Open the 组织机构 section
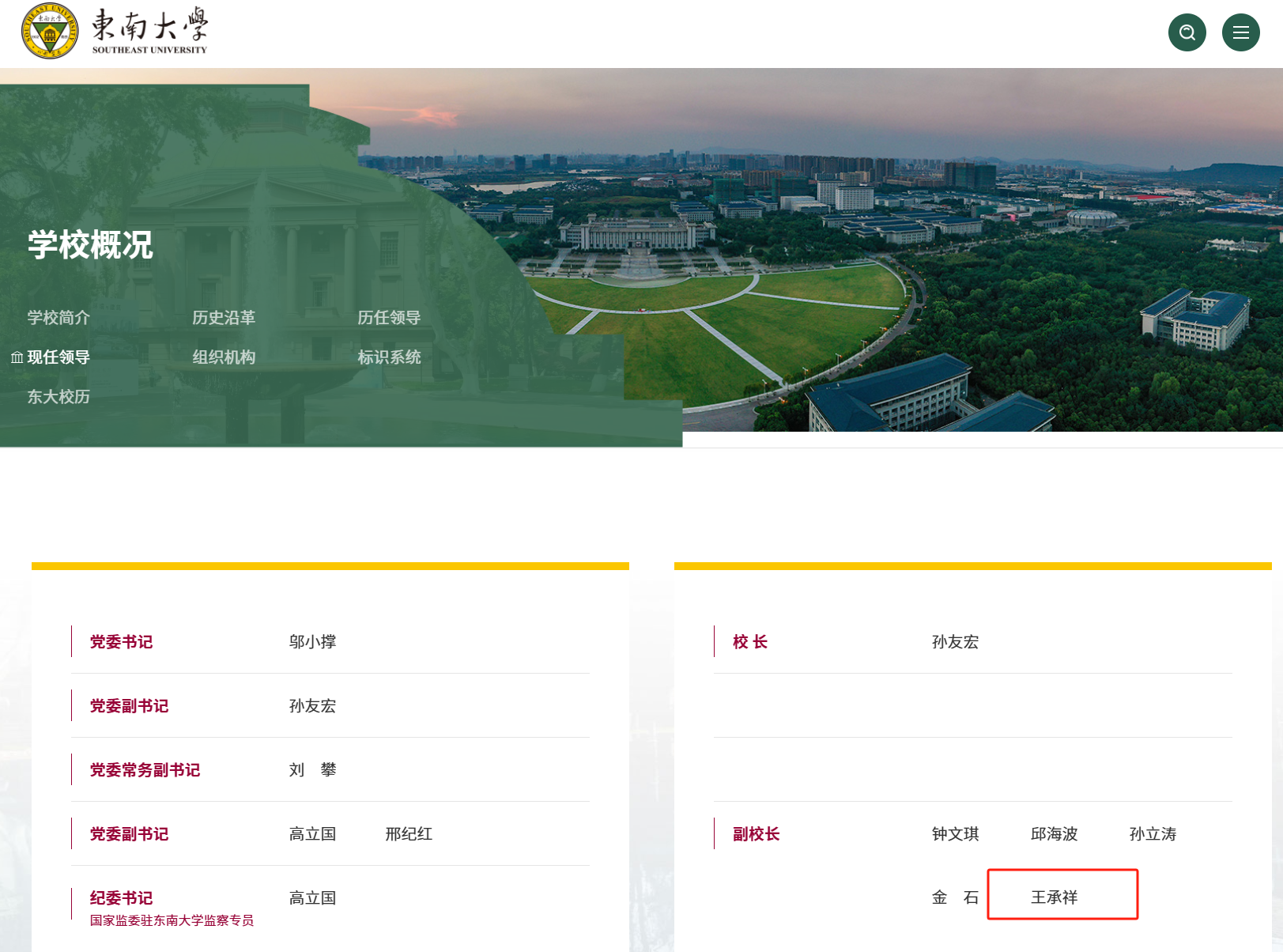Screen dimensions: 1283x952 pos(224,357)
